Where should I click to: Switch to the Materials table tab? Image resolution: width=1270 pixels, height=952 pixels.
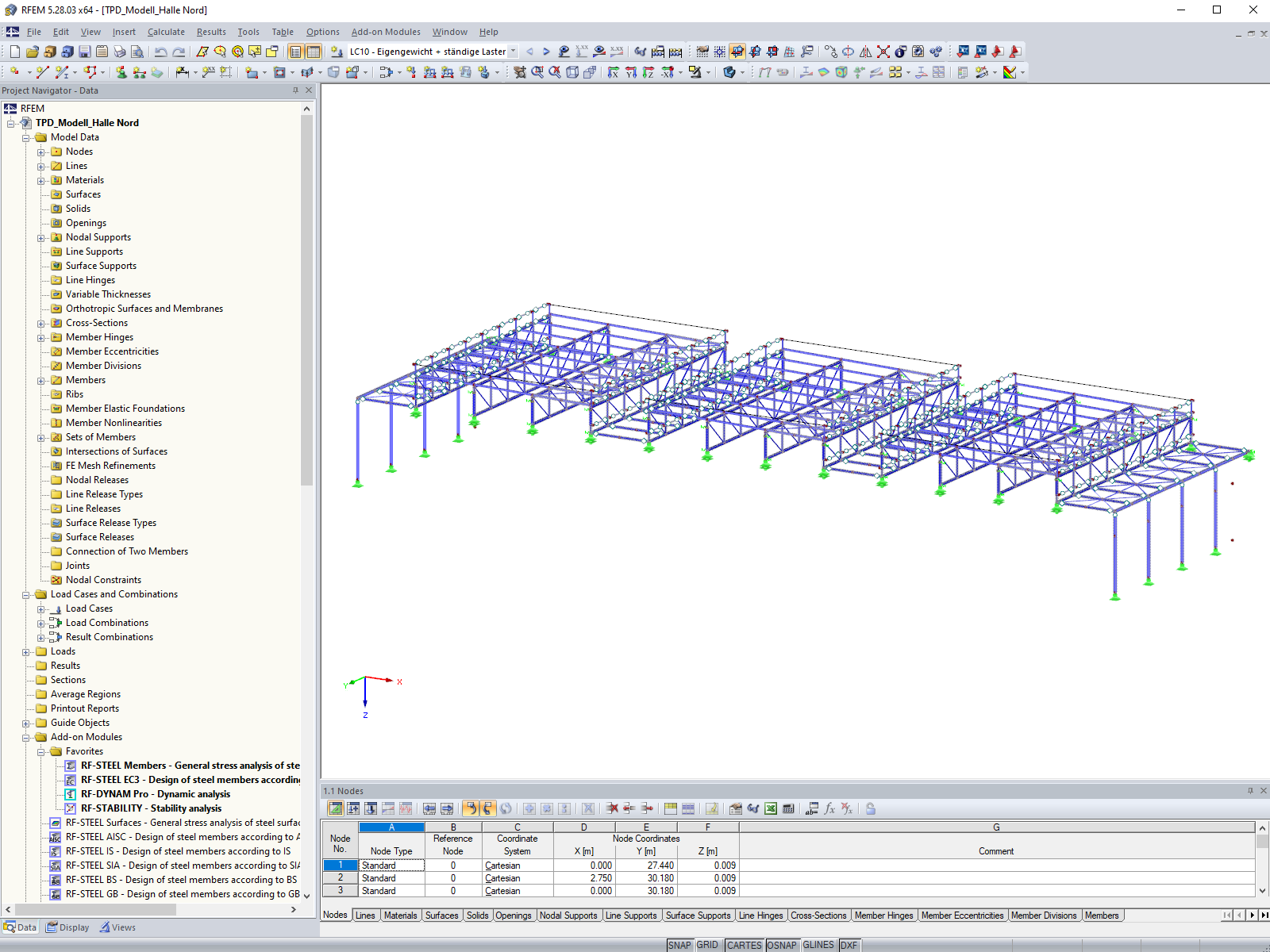[x=400, y=916]
